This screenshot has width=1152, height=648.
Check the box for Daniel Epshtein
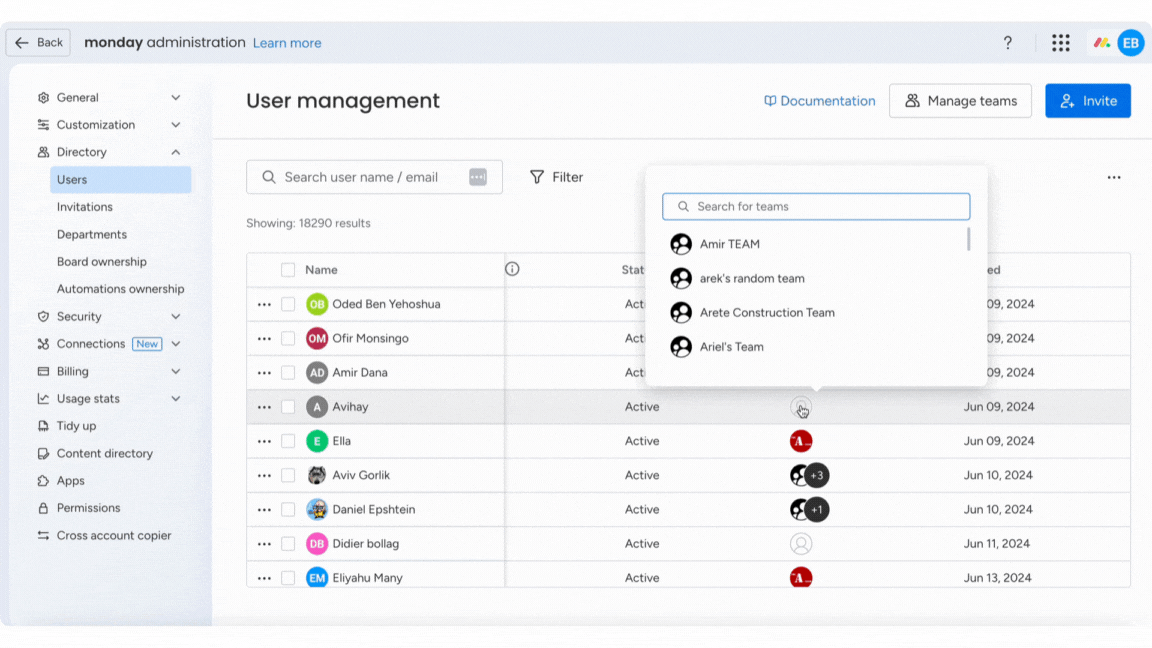(288, 509)
